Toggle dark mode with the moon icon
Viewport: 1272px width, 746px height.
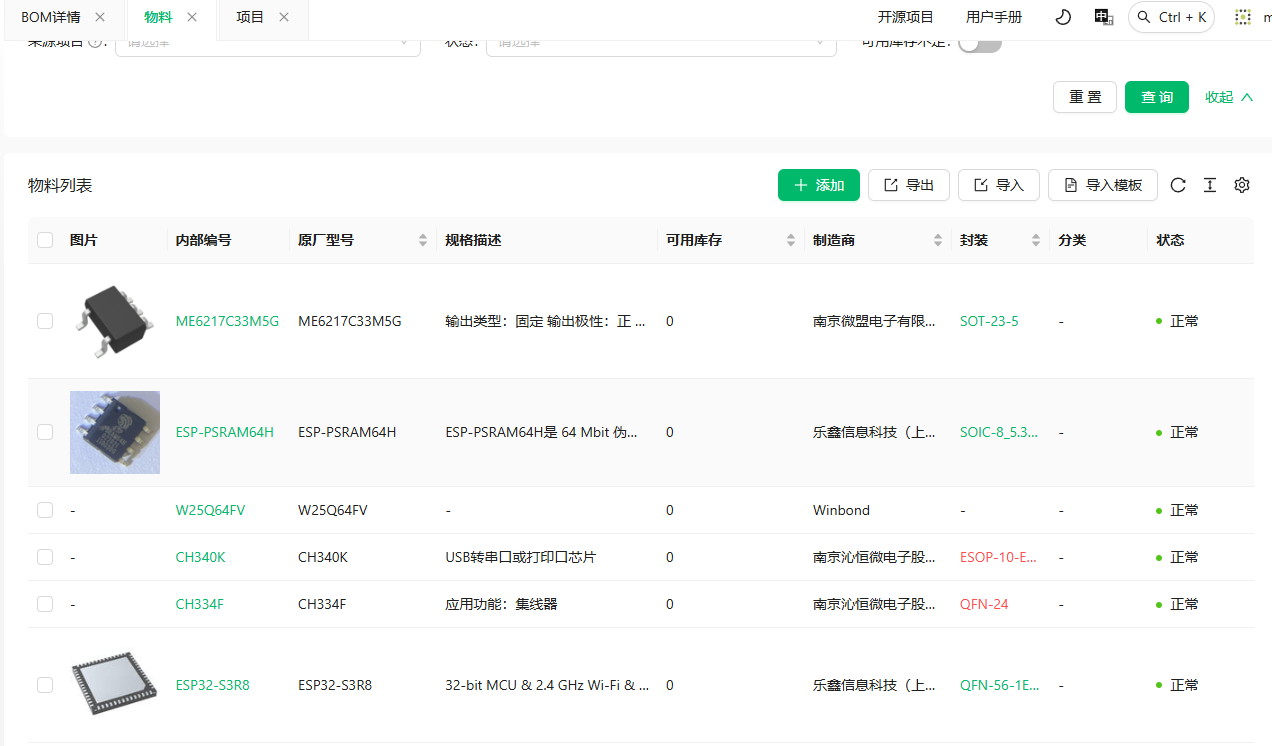coord(1063,17)
